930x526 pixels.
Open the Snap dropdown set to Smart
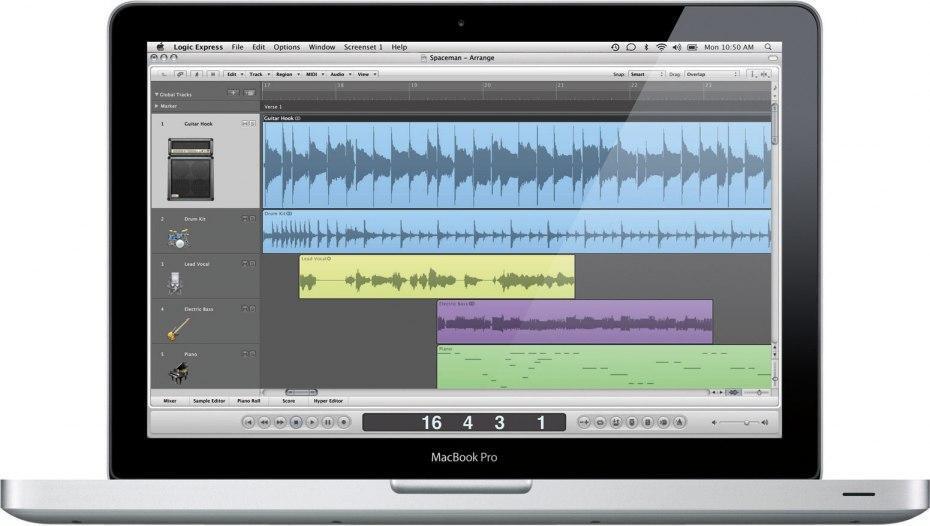click(x=646, y=74)
